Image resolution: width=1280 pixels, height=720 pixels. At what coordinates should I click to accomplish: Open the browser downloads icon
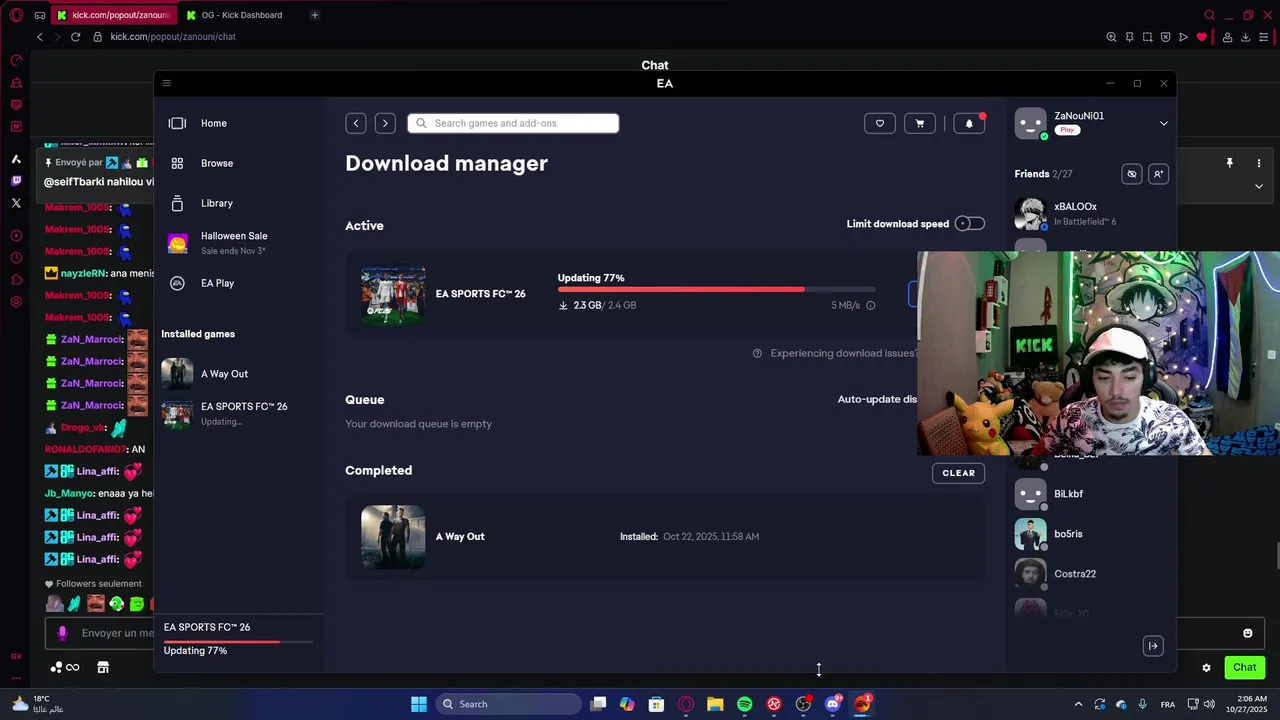pyautogui.click(x=1245, y=37)
